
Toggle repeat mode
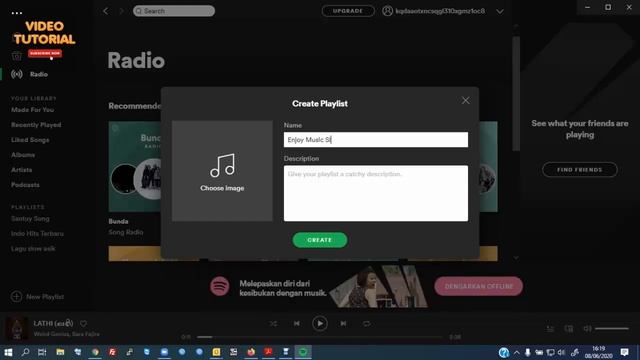click(x=367, y=324)
